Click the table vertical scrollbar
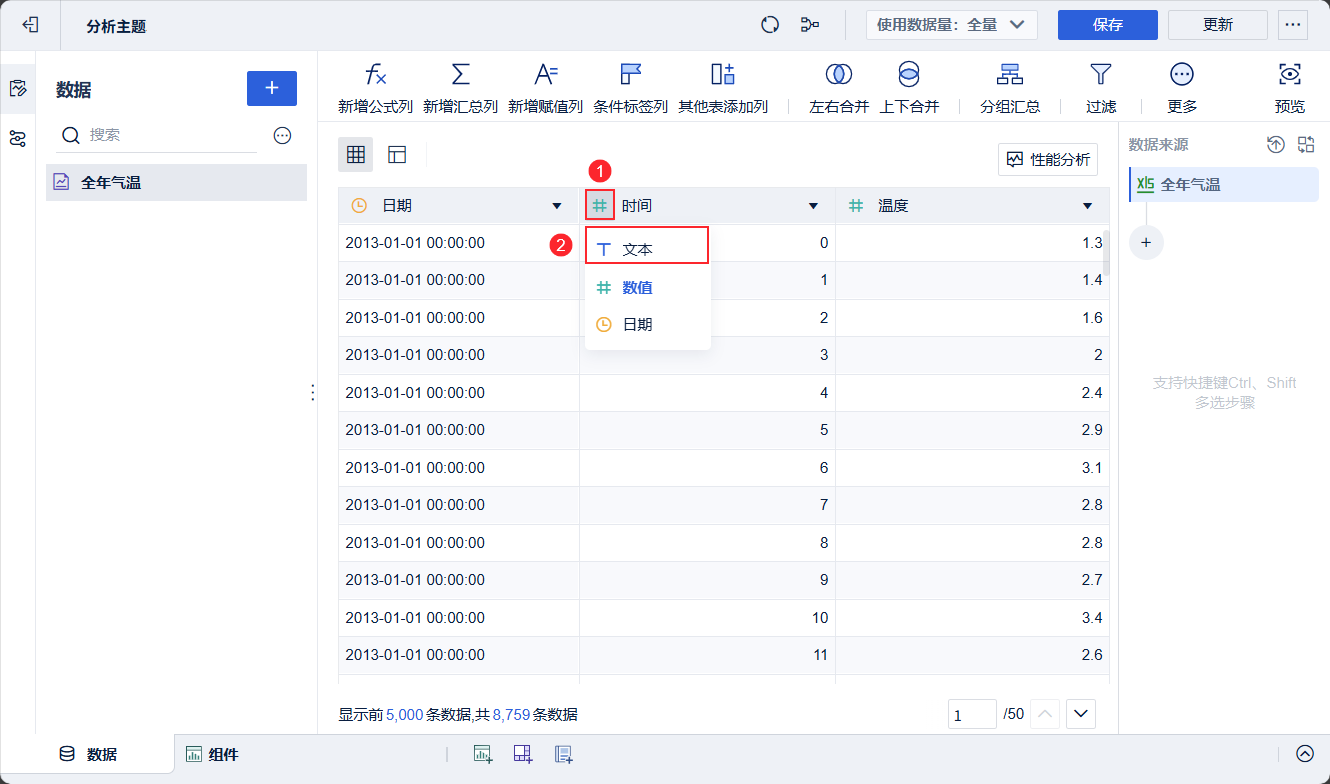This screenshot has height=784, width=1330. (x=1107, y=252)
